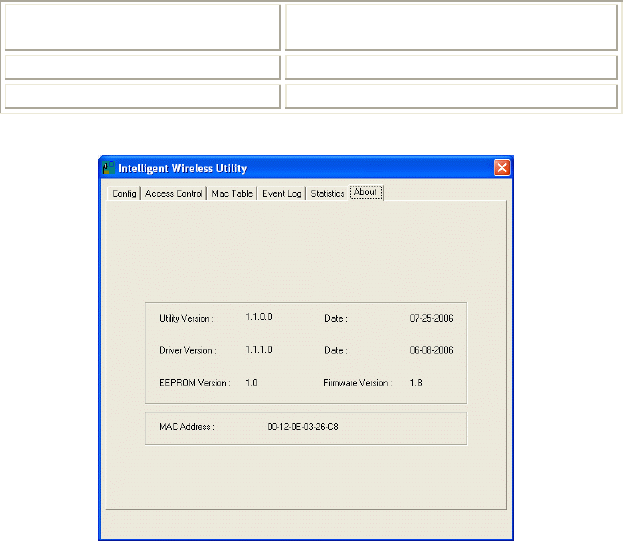Viewport: 623px width, 541px height.
Task: Select the driver version value 1.1.1.0
Action: pos(259,349)
